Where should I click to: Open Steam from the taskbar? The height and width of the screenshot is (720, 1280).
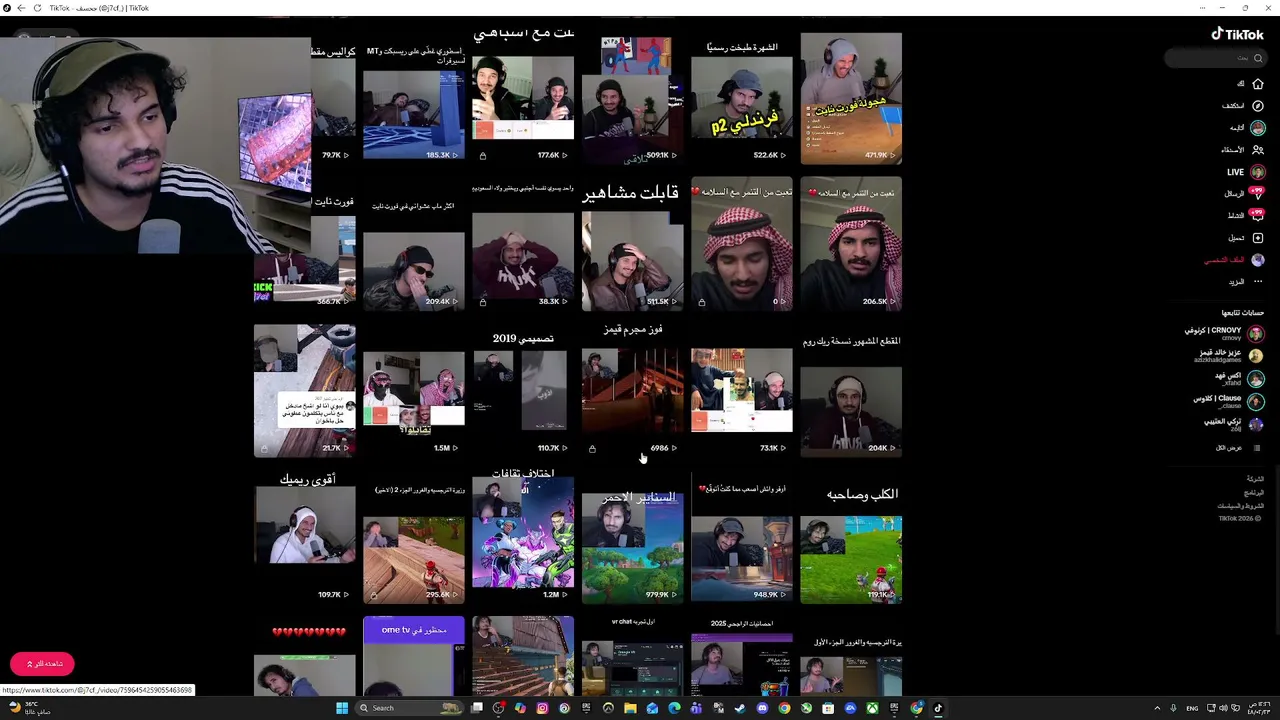pos(739,708)
